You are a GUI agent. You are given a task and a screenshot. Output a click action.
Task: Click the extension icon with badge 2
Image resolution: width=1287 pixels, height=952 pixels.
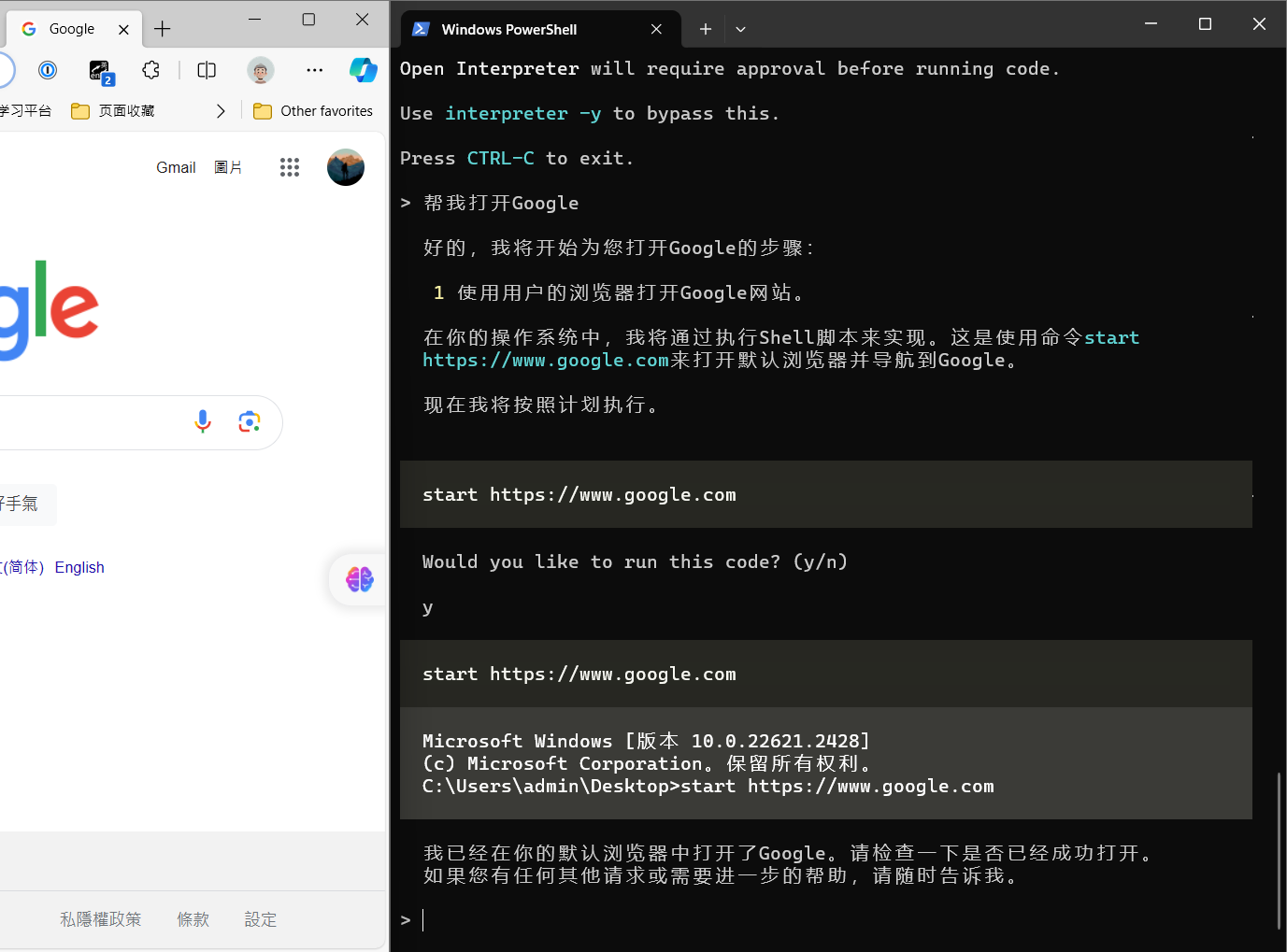coord(101,72)
